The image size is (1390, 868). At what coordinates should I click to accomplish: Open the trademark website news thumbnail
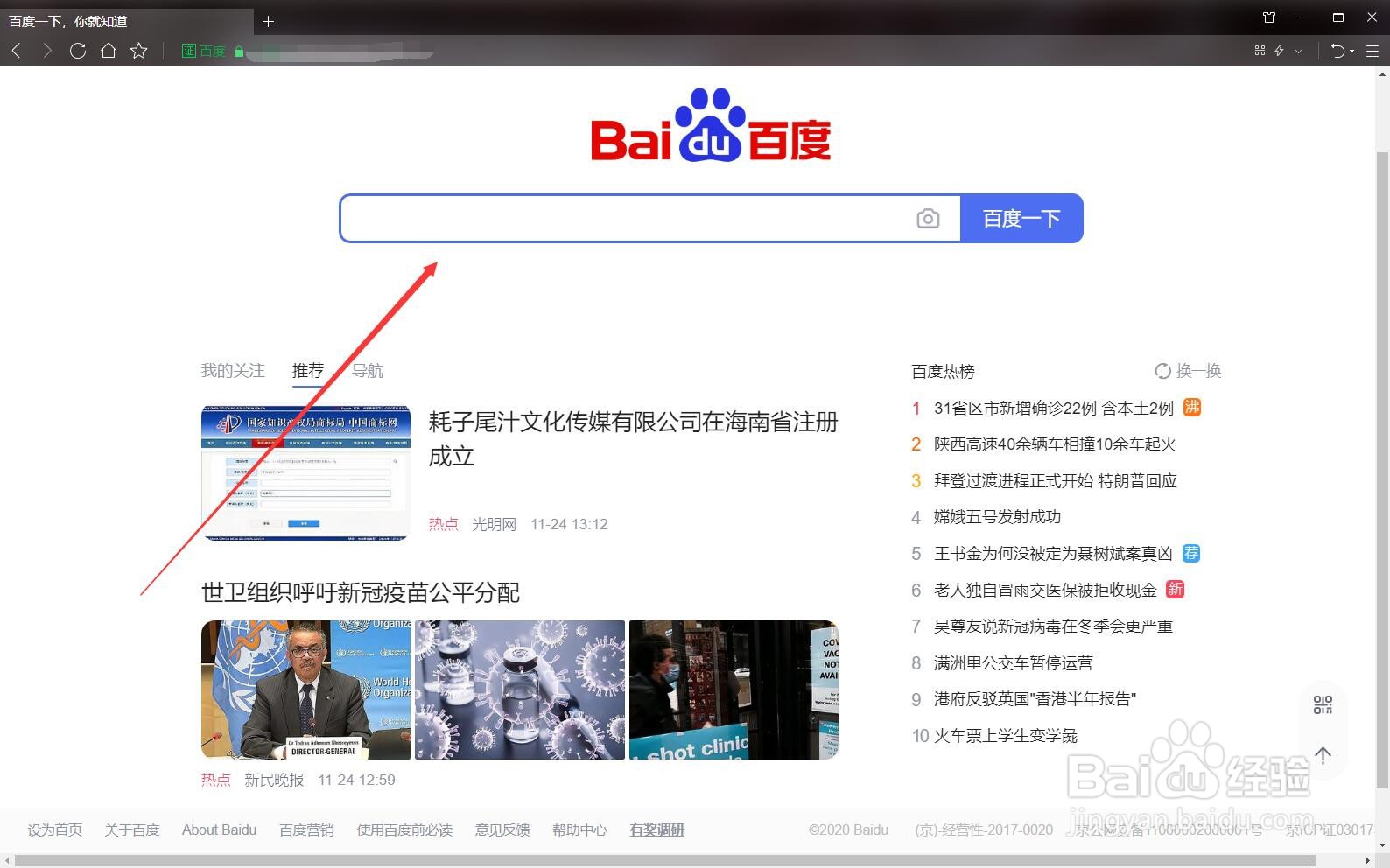[305, 472]
